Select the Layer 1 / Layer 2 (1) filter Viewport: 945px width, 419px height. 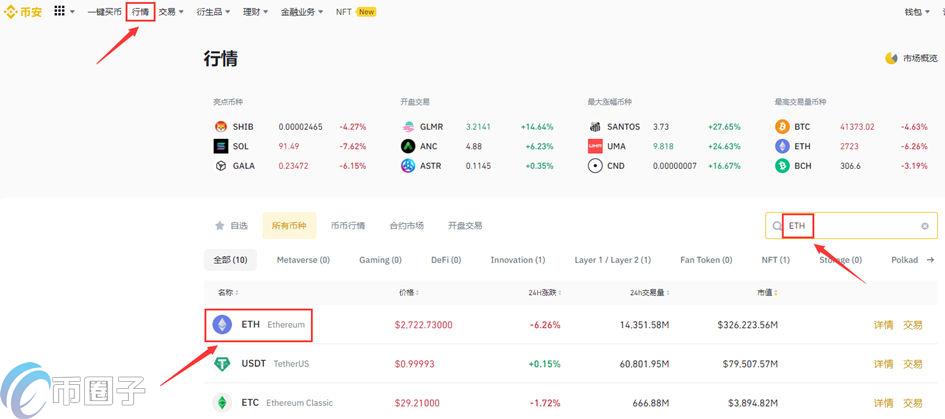(612, 260)
